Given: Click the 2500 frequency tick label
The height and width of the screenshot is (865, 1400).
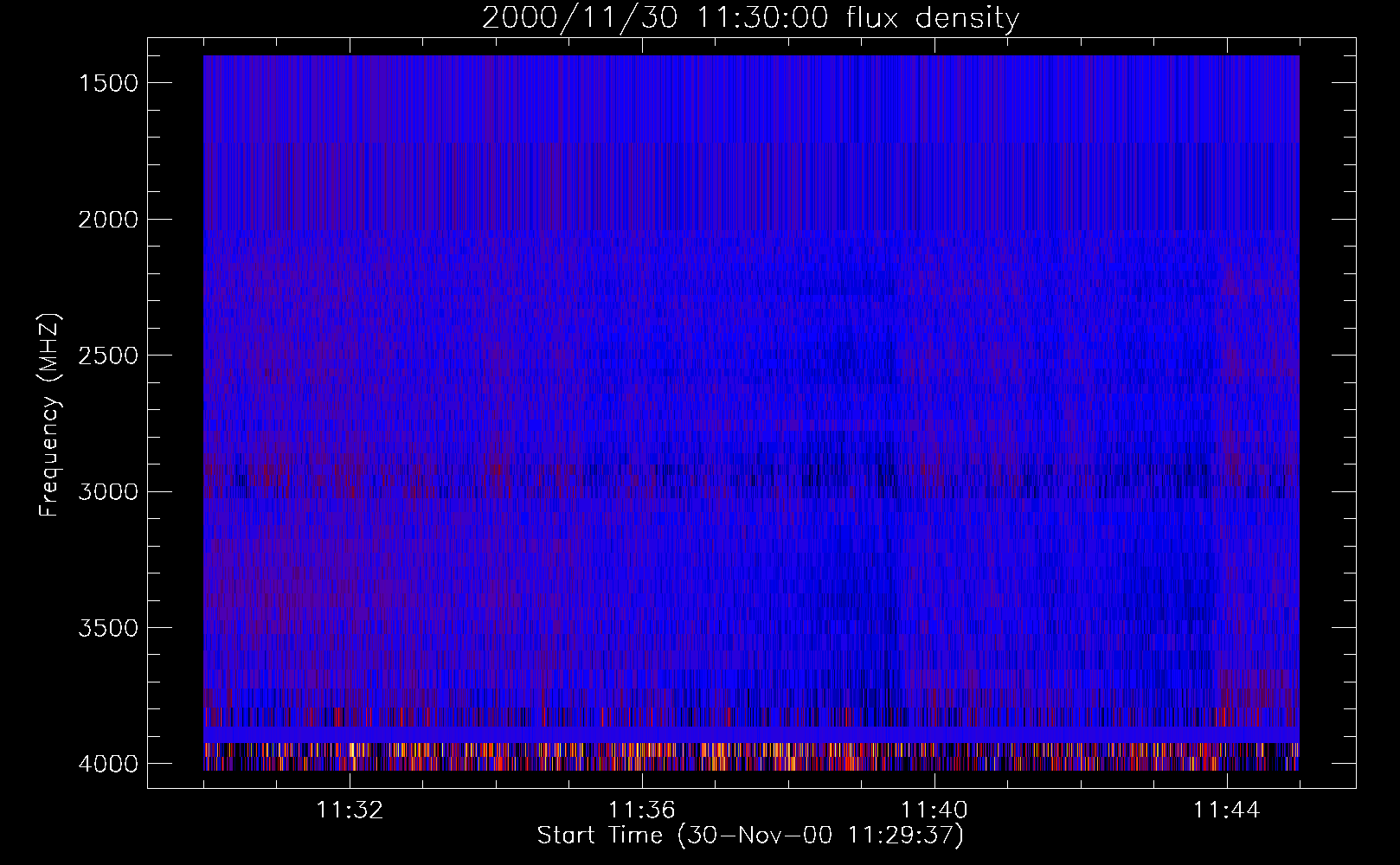Looking at the screenshot, I should click(108, 356).
